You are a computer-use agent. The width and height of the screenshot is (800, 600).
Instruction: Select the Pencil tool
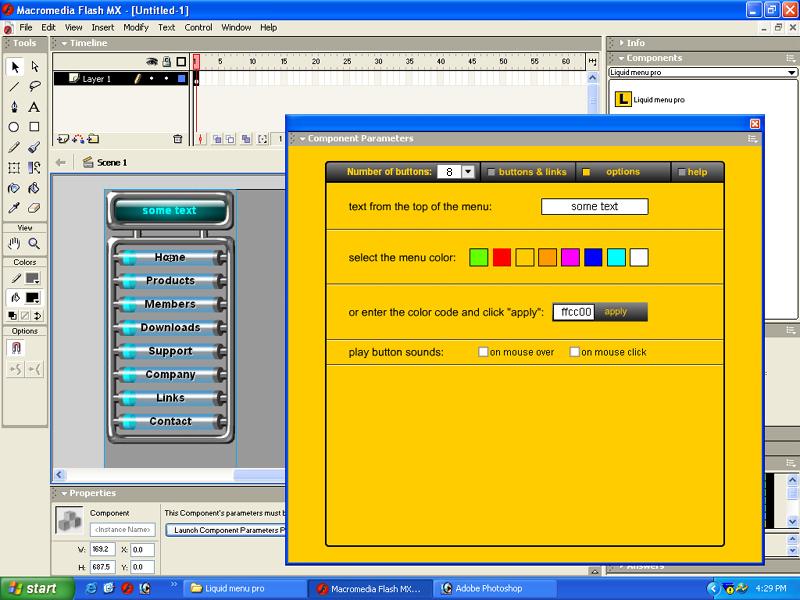pyautogui.click(x=14, y=147)
